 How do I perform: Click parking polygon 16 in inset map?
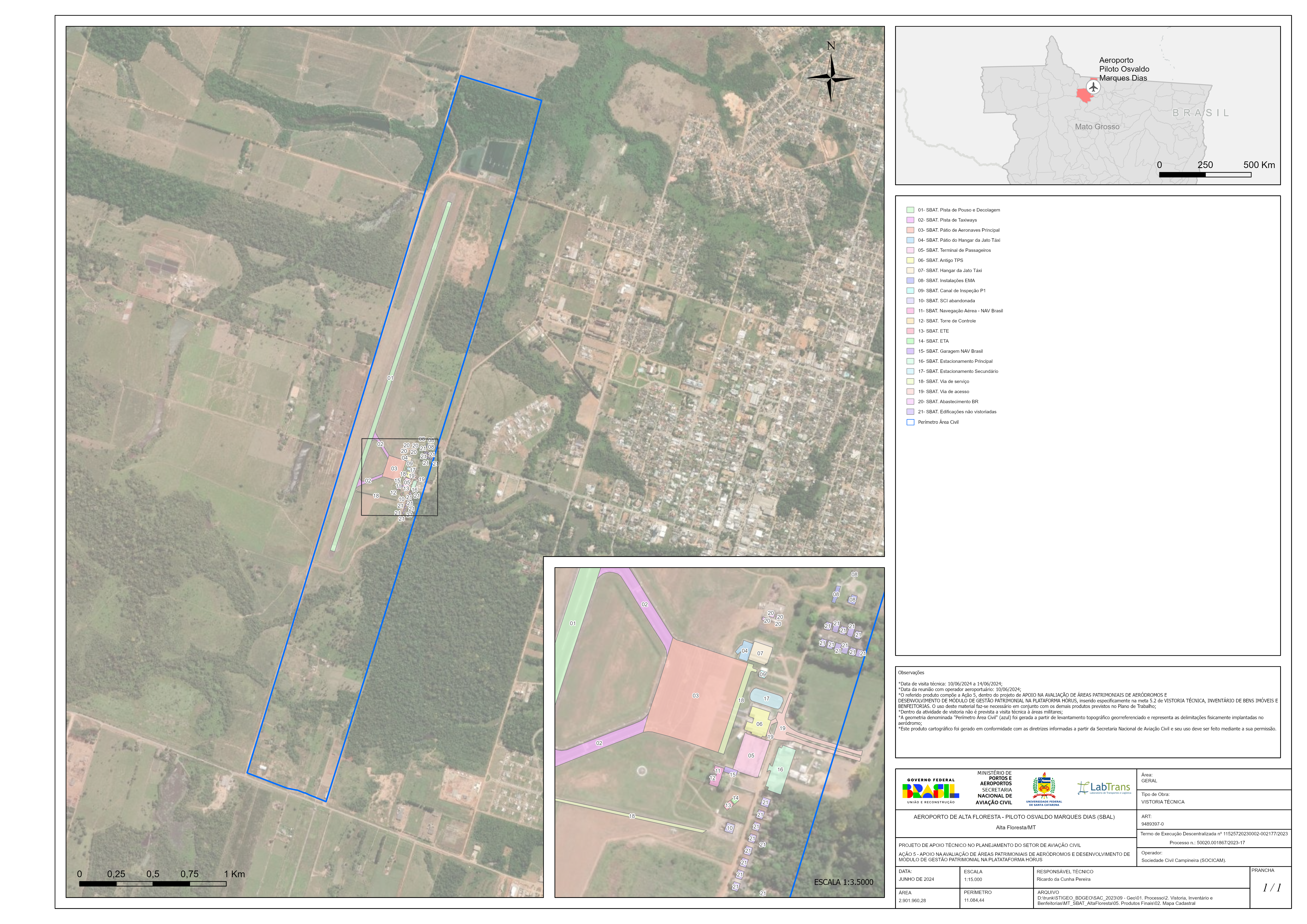[780, 770]
